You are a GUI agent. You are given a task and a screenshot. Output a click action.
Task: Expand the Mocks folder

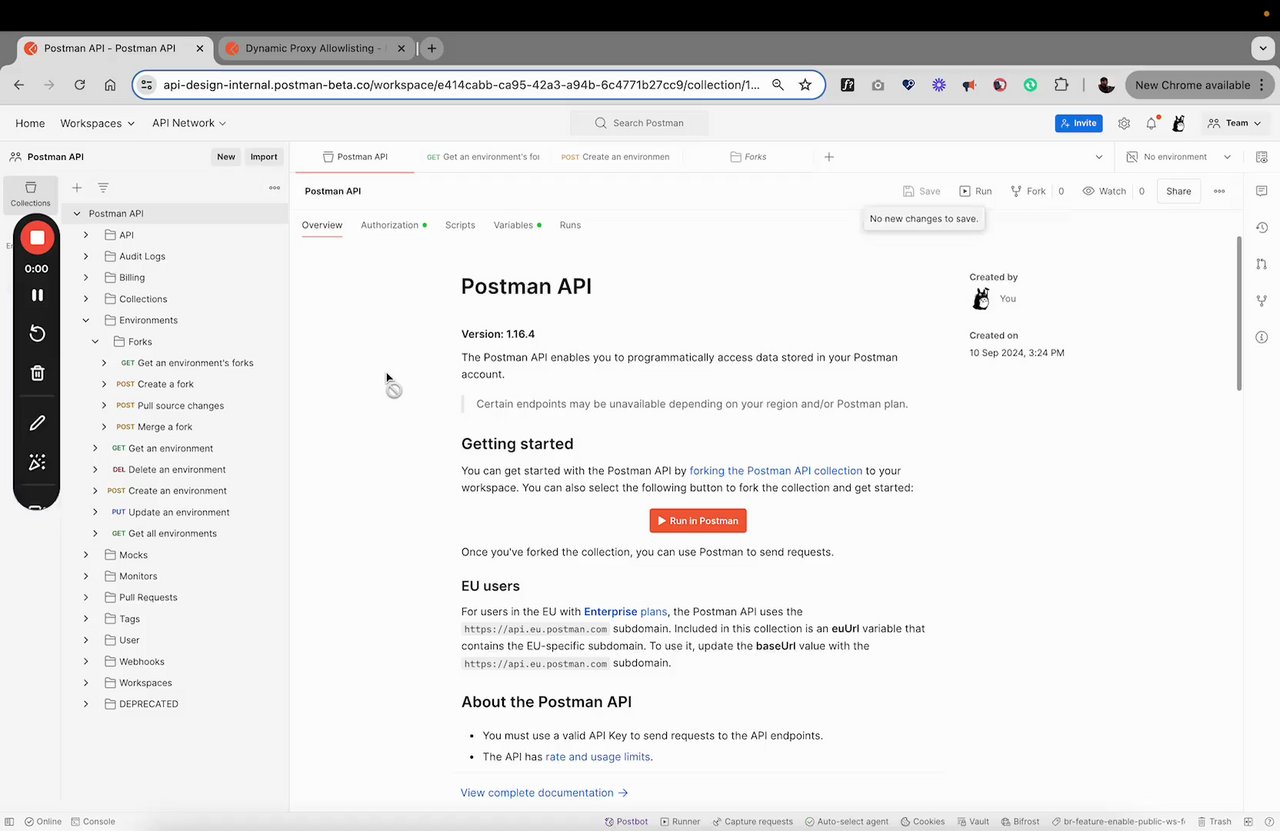[x=85, y=555]
